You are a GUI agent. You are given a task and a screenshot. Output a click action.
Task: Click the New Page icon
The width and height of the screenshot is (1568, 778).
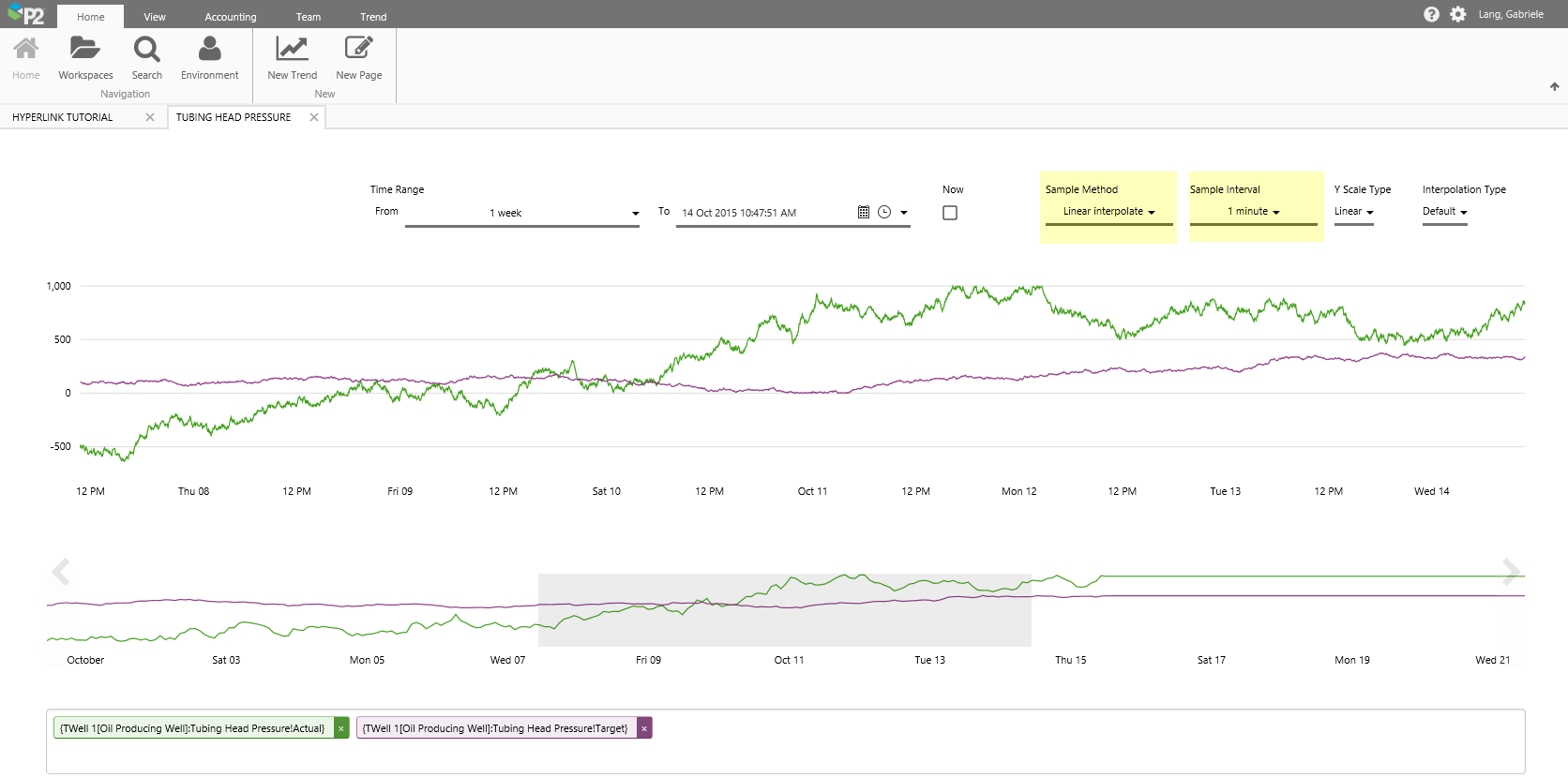click(x=358, y=49)
